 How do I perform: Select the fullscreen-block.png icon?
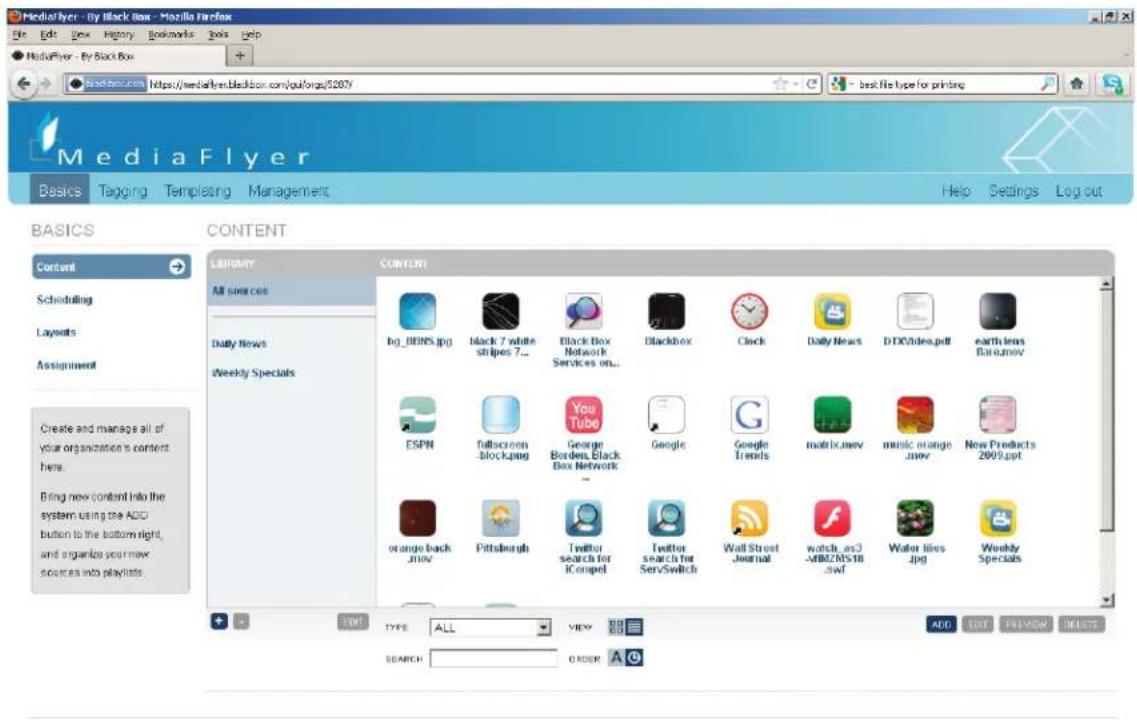point(501,415)
